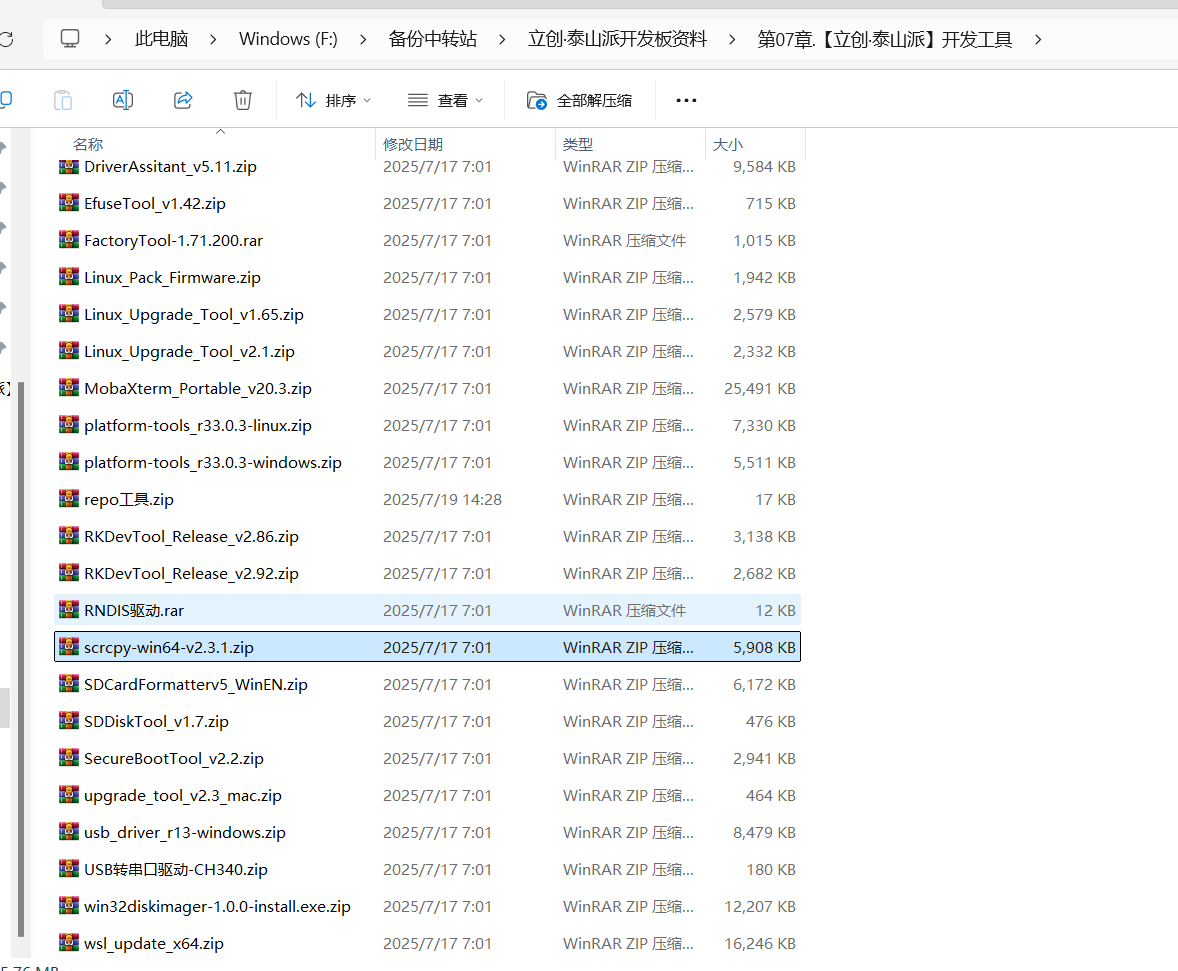Click 此电脑 in the breadcrumb path
This screenshot has width=1178, height=971.
[x=162, y=39]
